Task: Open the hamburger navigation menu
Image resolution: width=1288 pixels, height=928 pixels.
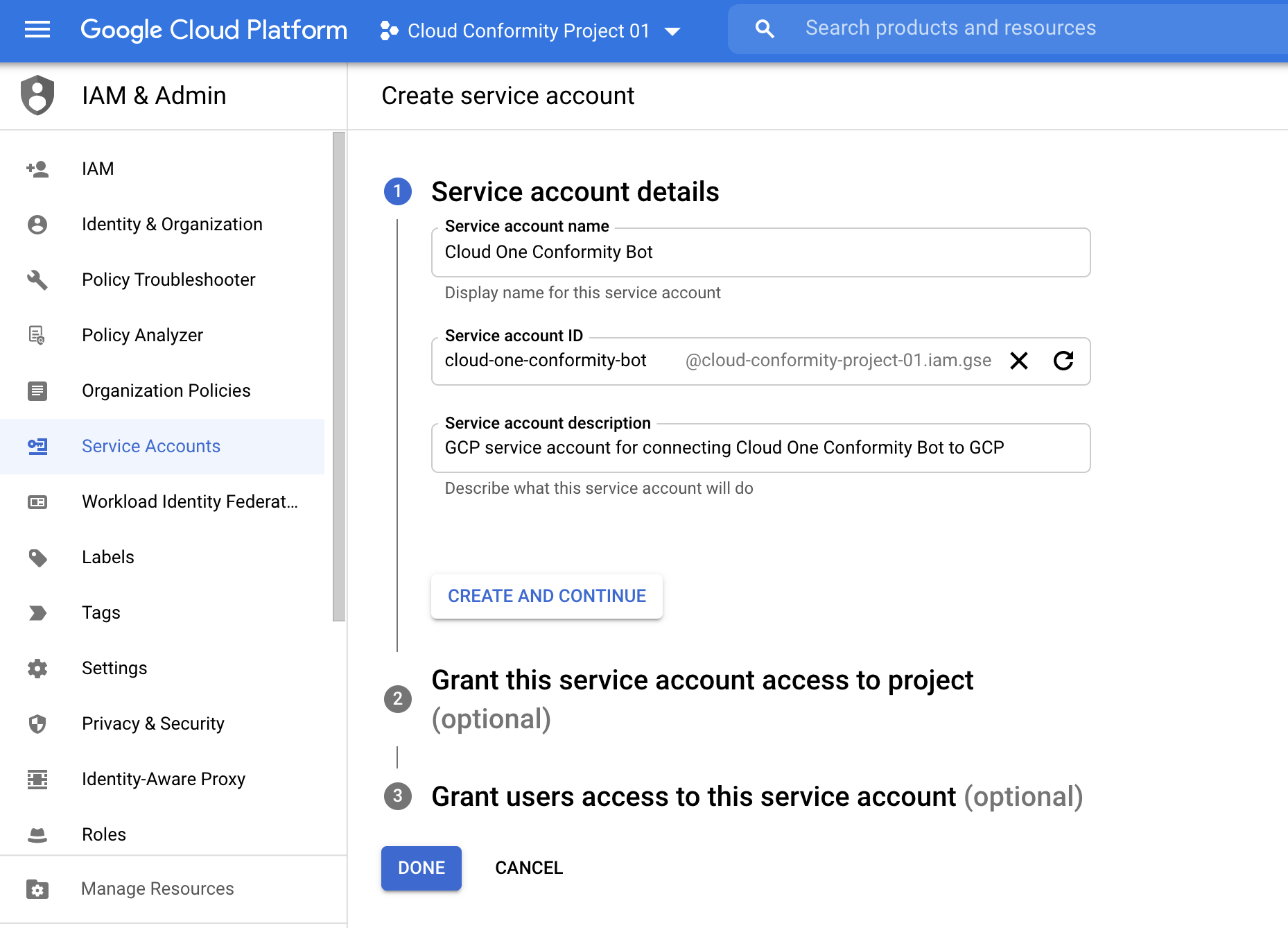Action: pyautogui.click(x=37, y=30)
